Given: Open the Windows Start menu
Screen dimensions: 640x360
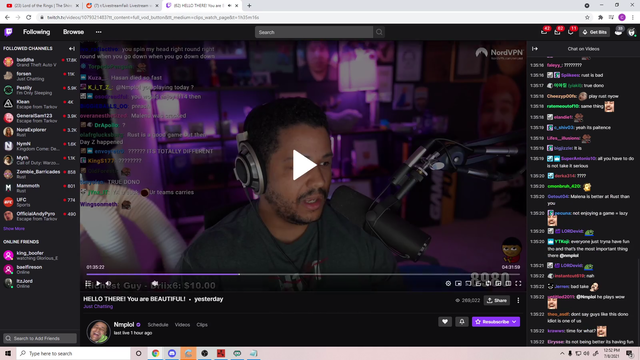Looking at the screenshot, I should tap(8, 353).
